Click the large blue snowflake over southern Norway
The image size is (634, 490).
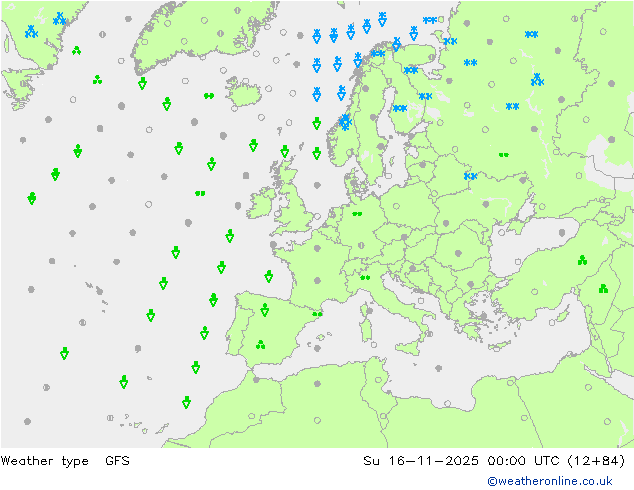point(345,122)
